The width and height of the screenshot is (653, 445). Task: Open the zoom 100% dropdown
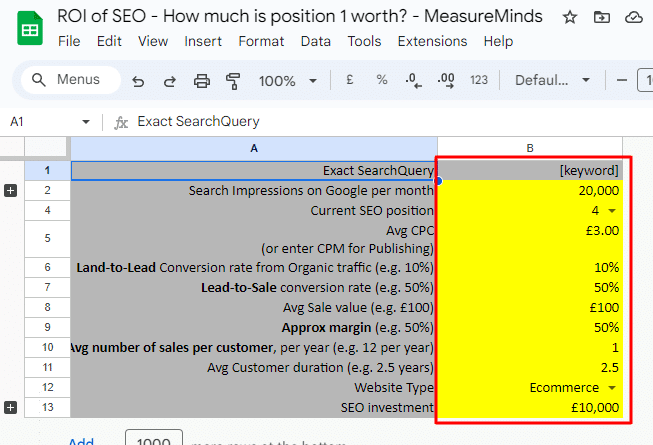287,81
